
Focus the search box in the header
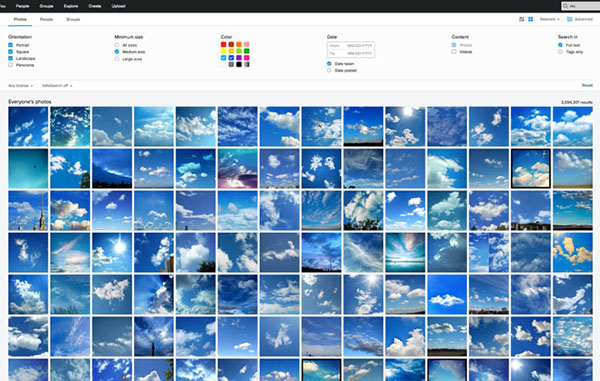[581, 6]
